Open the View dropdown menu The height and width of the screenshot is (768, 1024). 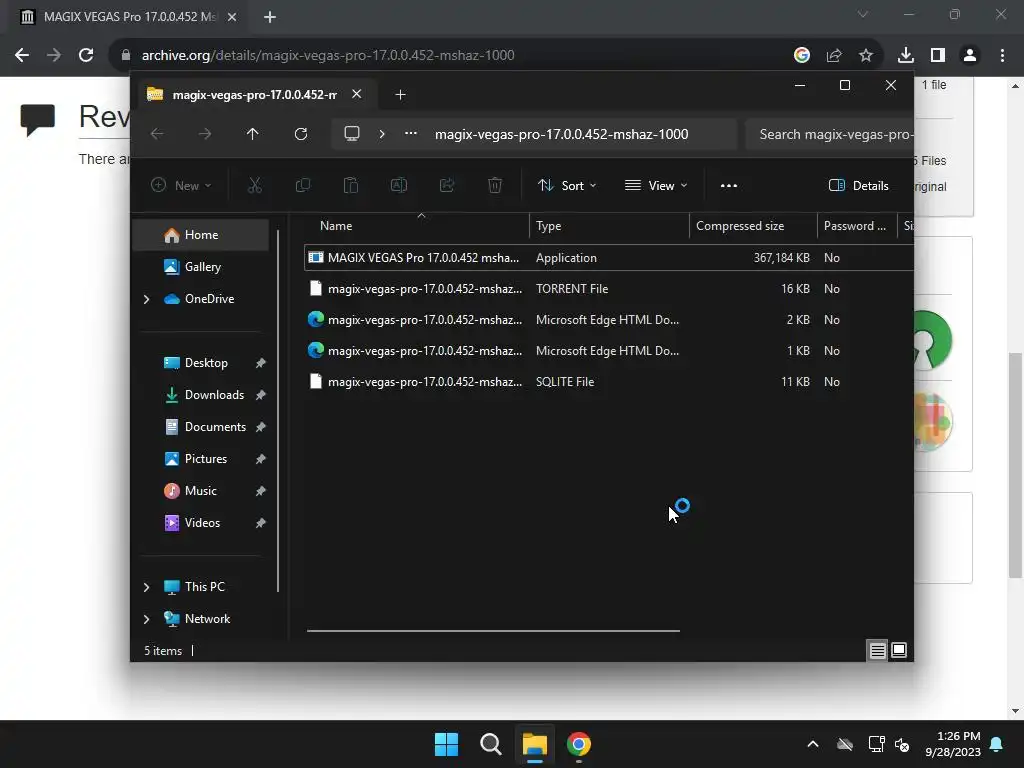tap(656, 185)
